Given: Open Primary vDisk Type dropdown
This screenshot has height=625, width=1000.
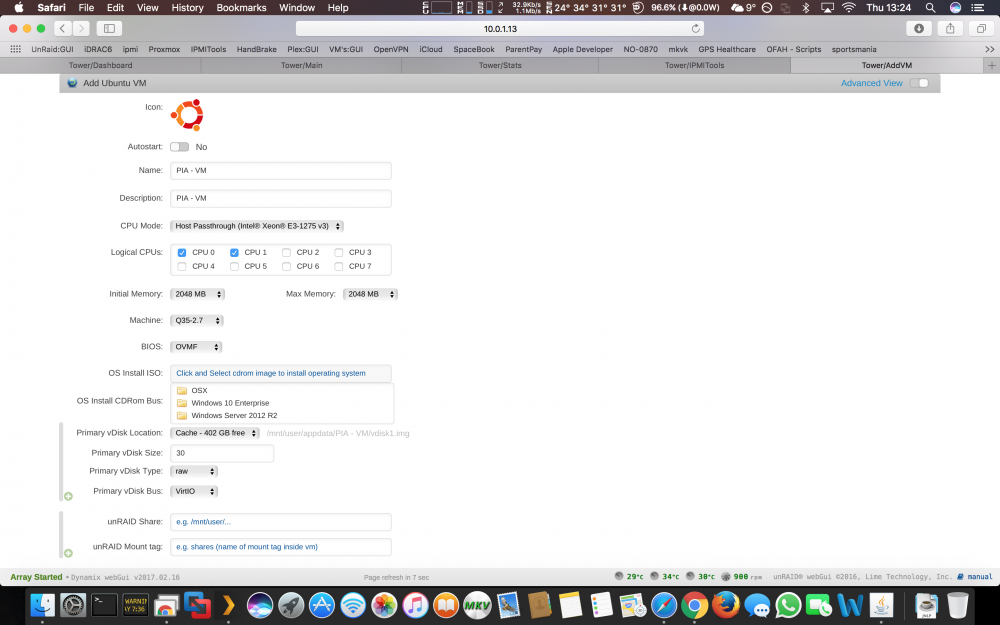Looking at the screenshot, I should point(194,471).
